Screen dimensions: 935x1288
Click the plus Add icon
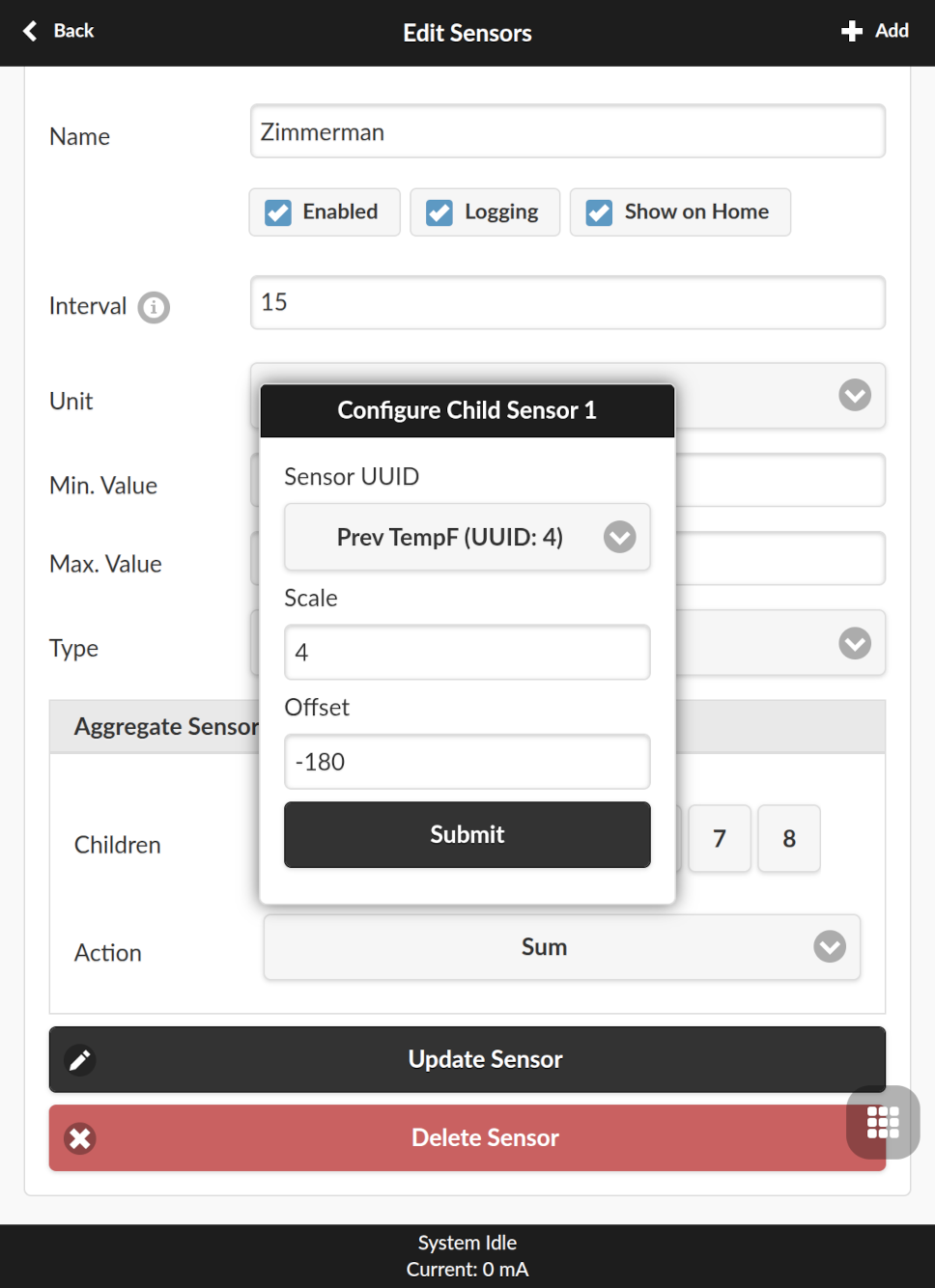[851, 31]
